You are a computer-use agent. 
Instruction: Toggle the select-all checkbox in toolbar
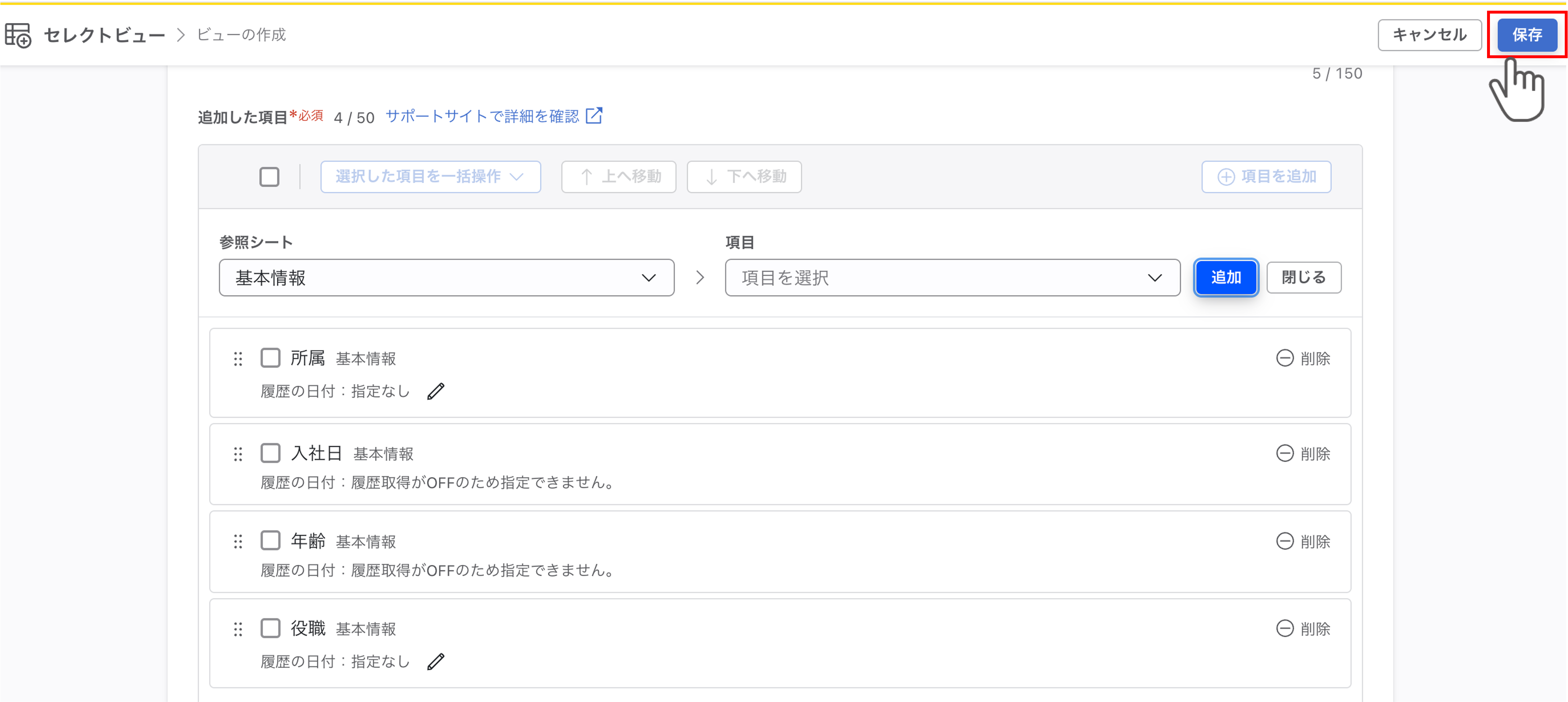pyautogui.click(x=269, y=177)
